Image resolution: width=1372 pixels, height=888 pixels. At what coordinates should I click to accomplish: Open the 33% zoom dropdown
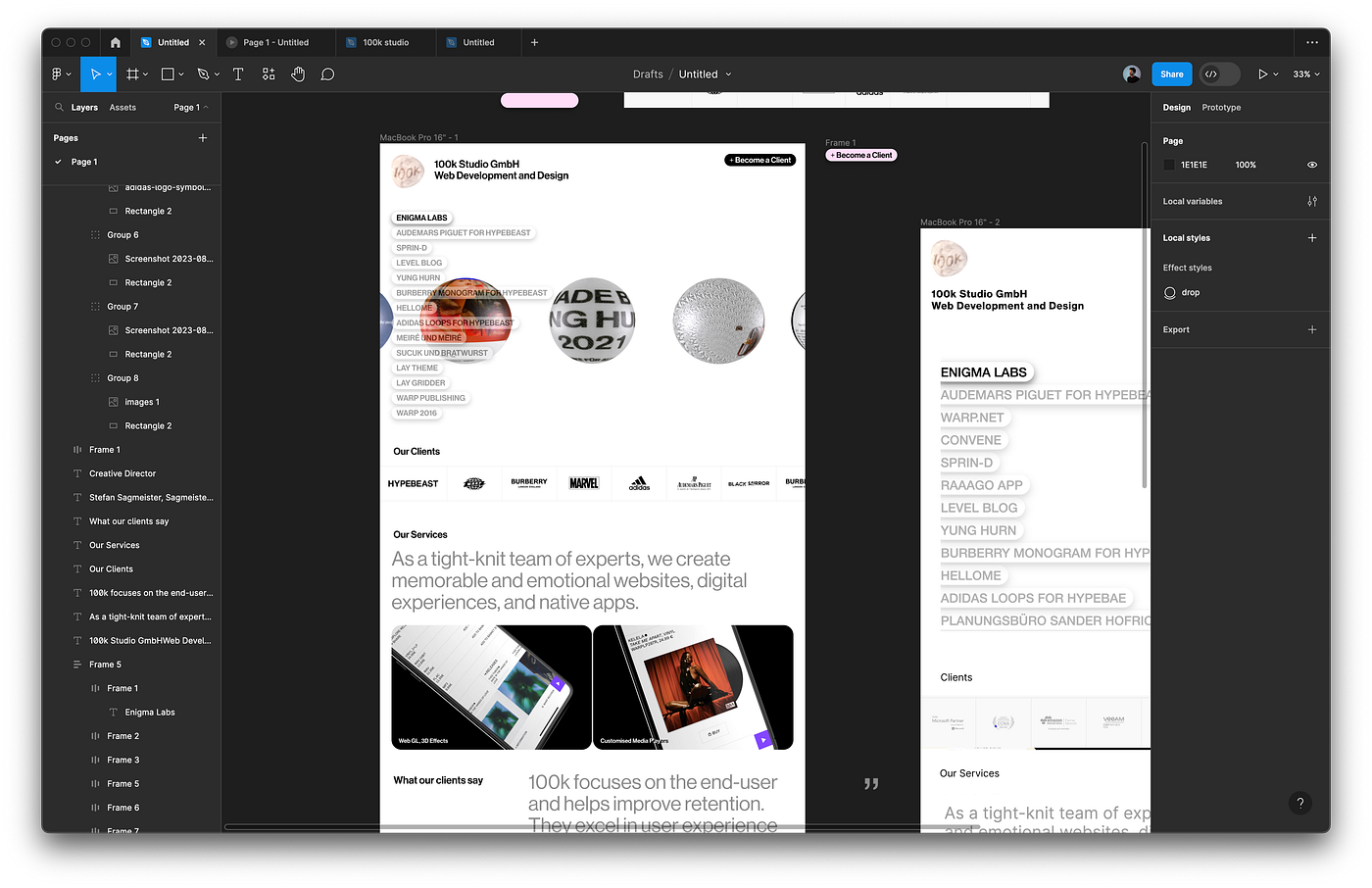(x=1306, y=74)
